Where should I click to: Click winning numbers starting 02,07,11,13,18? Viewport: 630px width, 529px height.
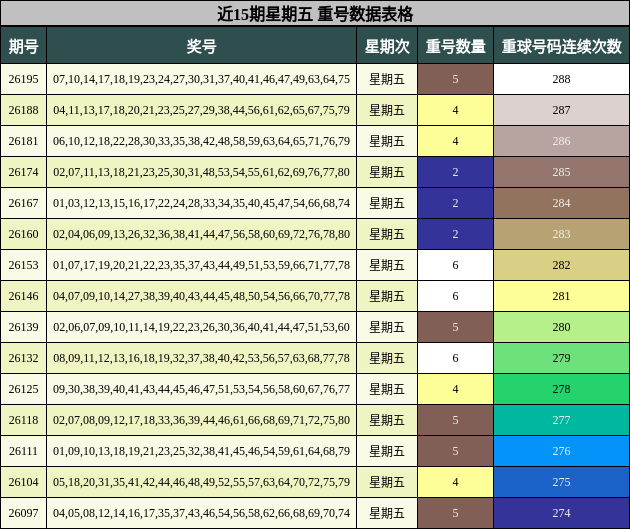click(x=201, y=172)
